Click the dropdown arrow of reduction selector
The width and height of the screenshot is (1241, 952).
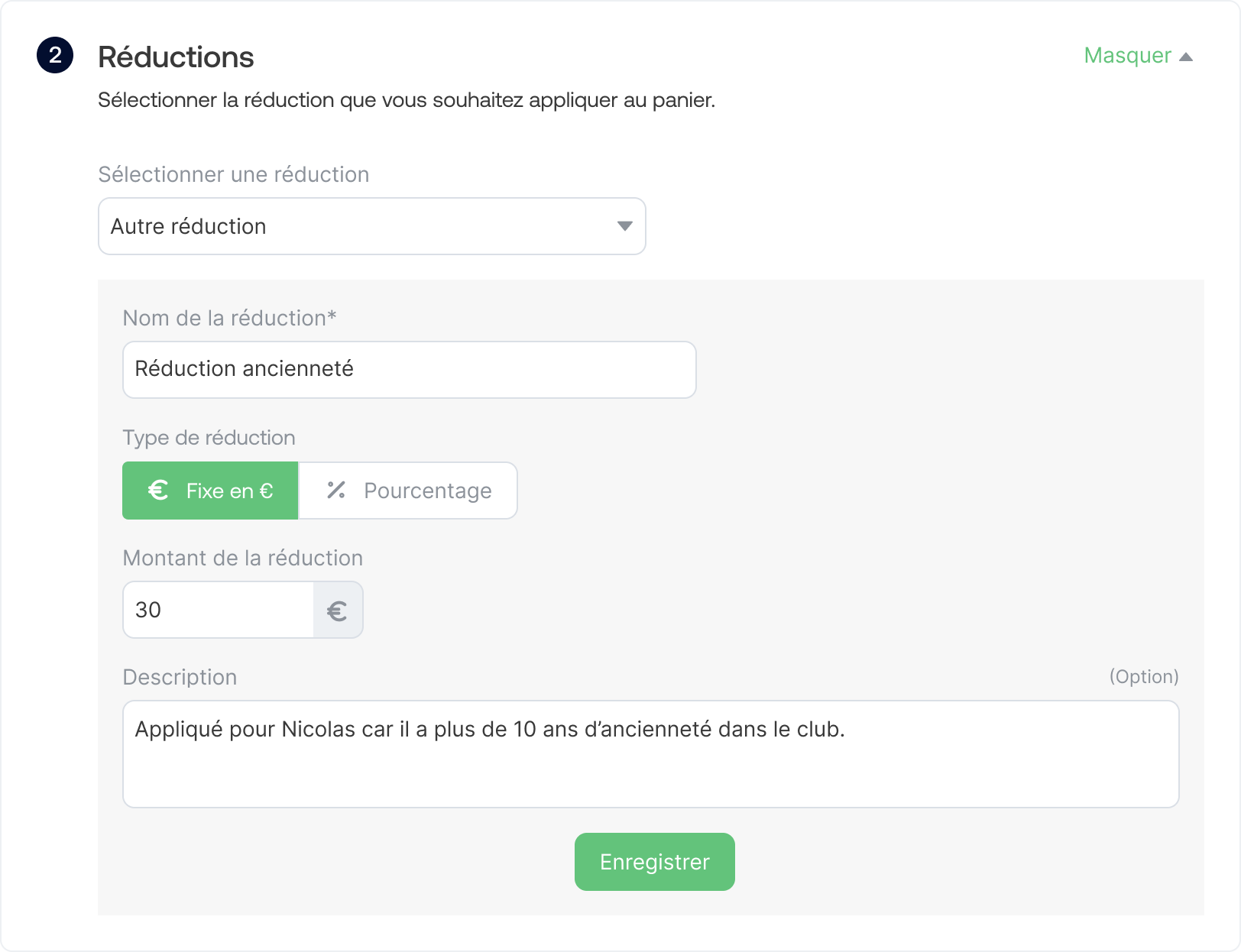624,226
